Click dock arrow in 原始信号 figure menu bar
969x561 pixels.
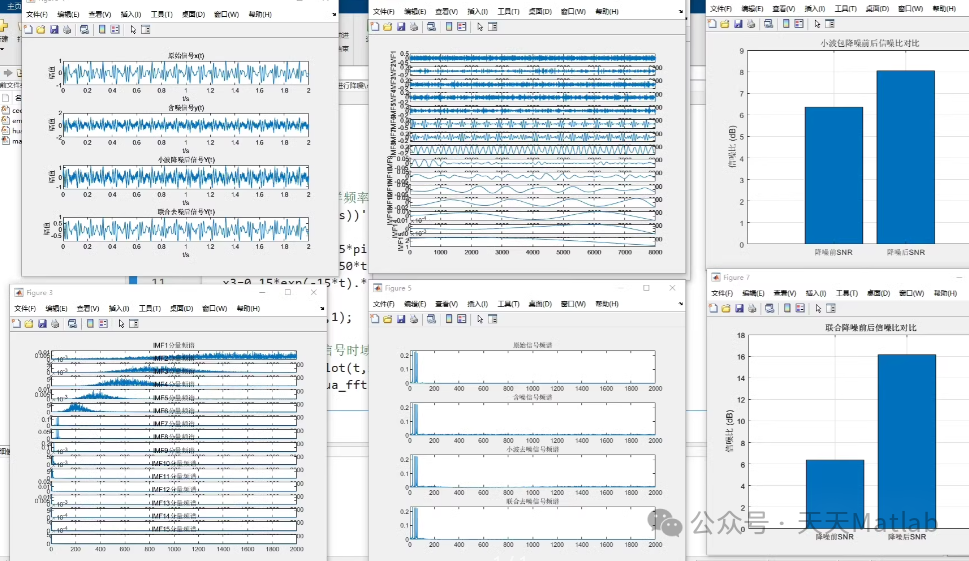pyautogui.click(x=334, y=14)
